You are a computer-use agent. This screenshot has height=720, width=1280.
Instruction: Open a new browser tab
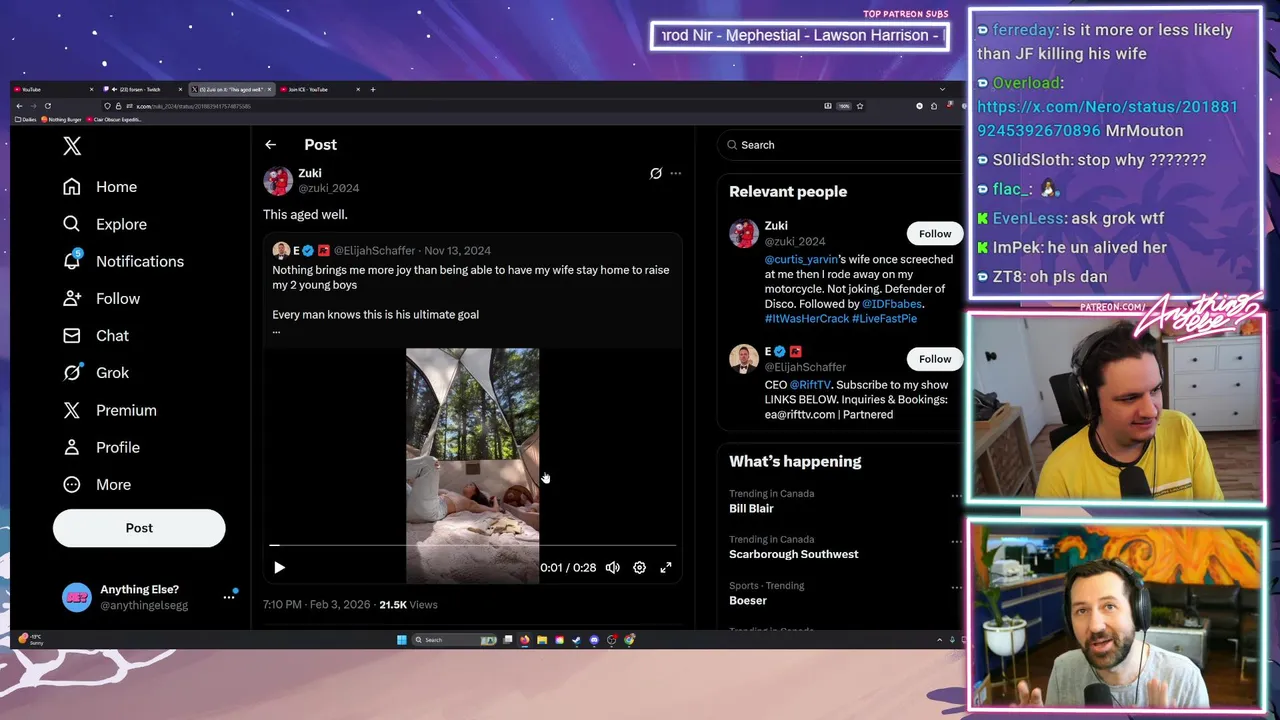[x=373, y=89]
